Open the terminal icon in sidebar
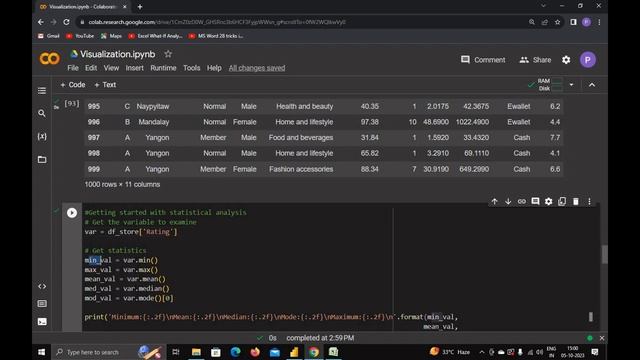 click(42, 322)
